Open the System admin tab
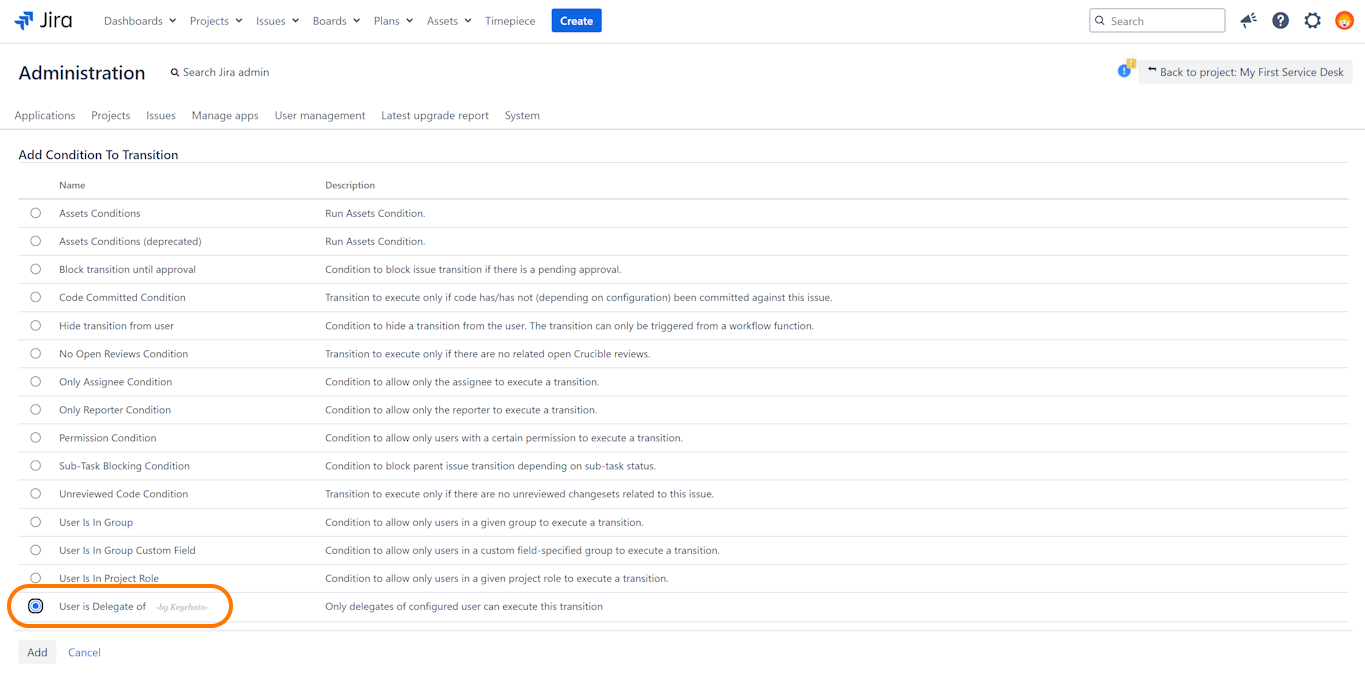 [521, 116]
